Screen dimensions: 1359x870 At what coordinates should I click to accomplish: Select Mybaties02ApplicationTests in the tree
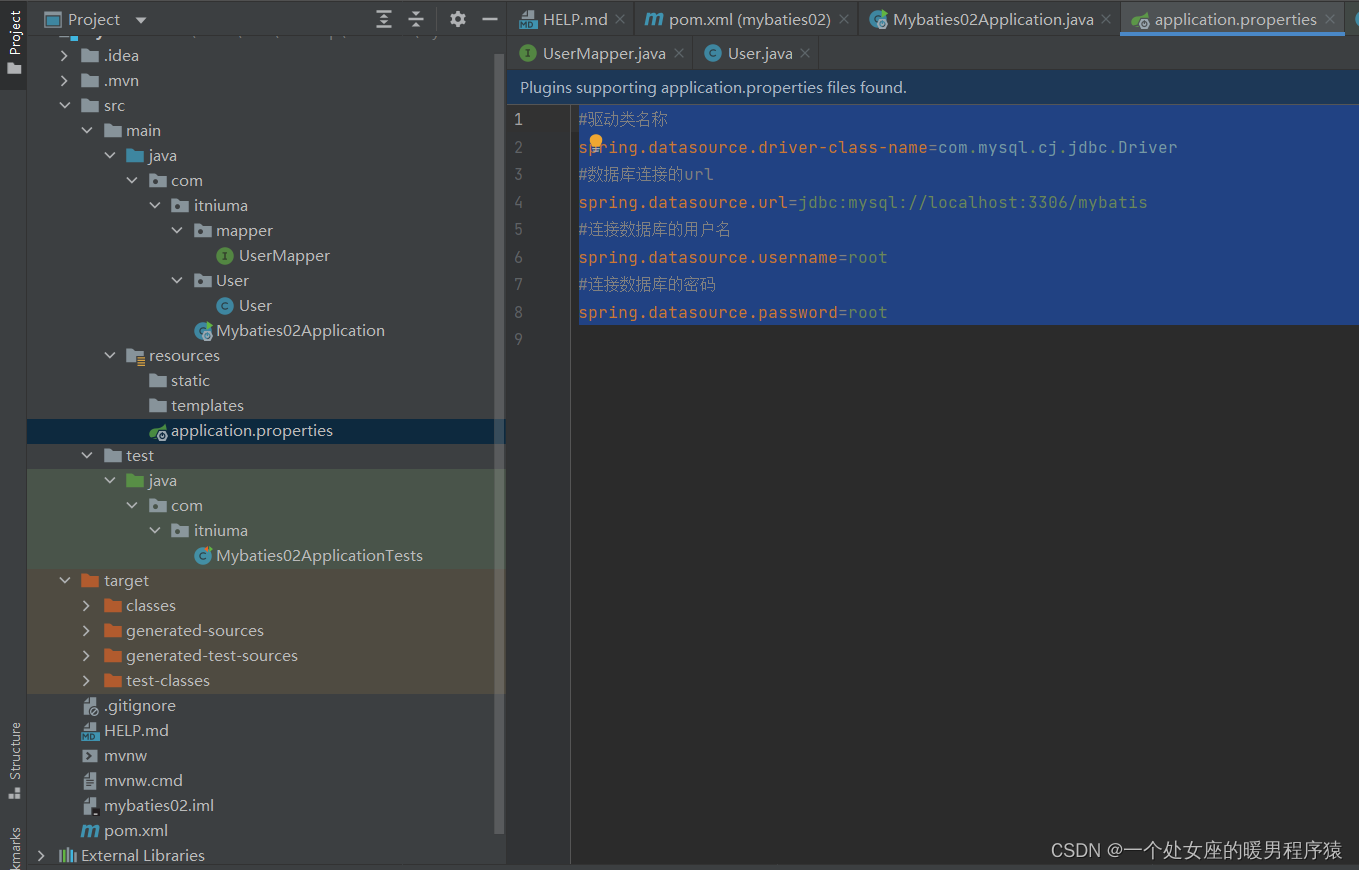319,556
